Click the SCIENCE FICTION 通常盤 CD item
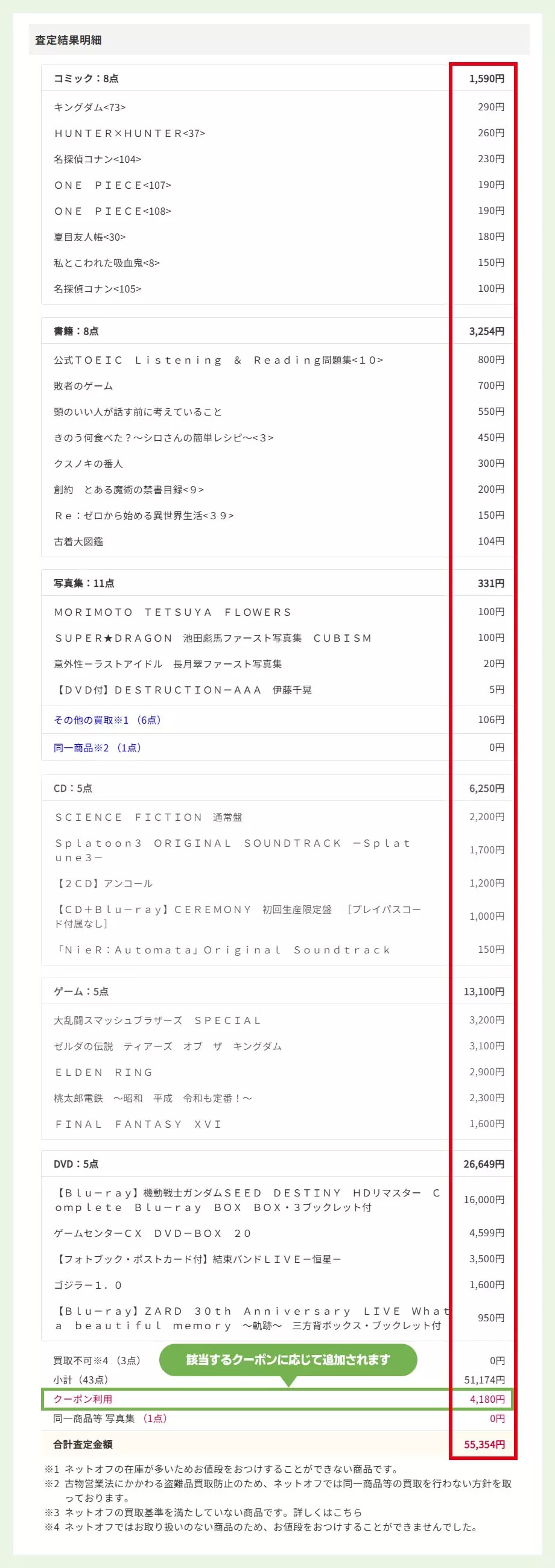 148,818
